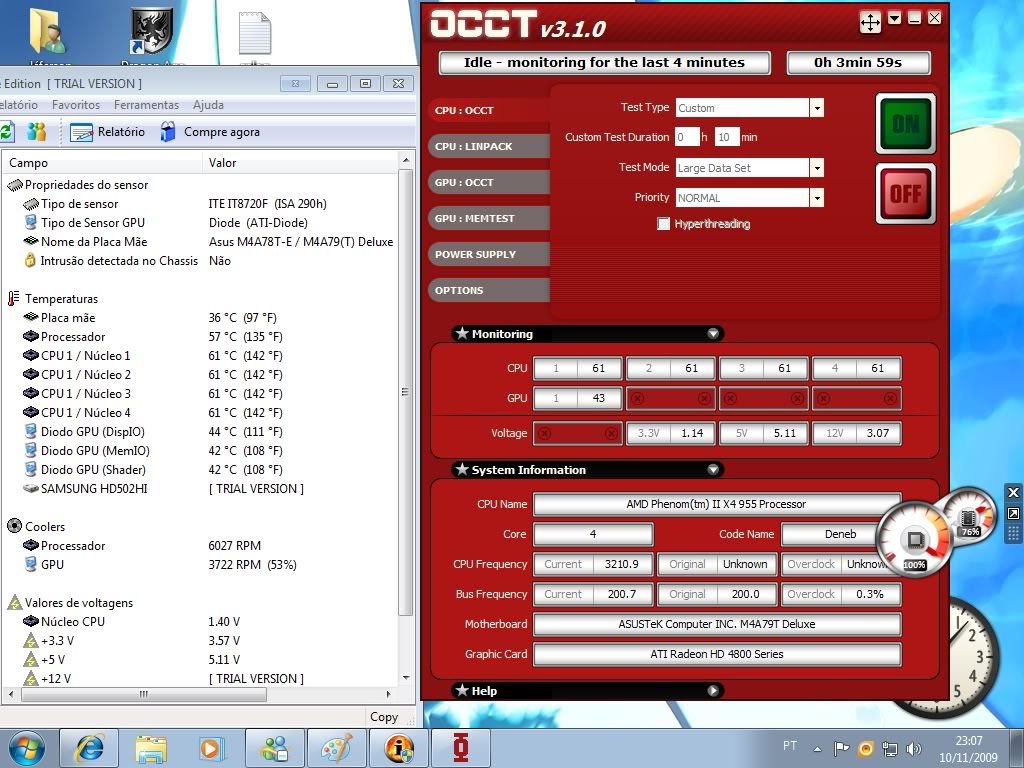Click the volume speaker tray icon

(x=913, y=748)
